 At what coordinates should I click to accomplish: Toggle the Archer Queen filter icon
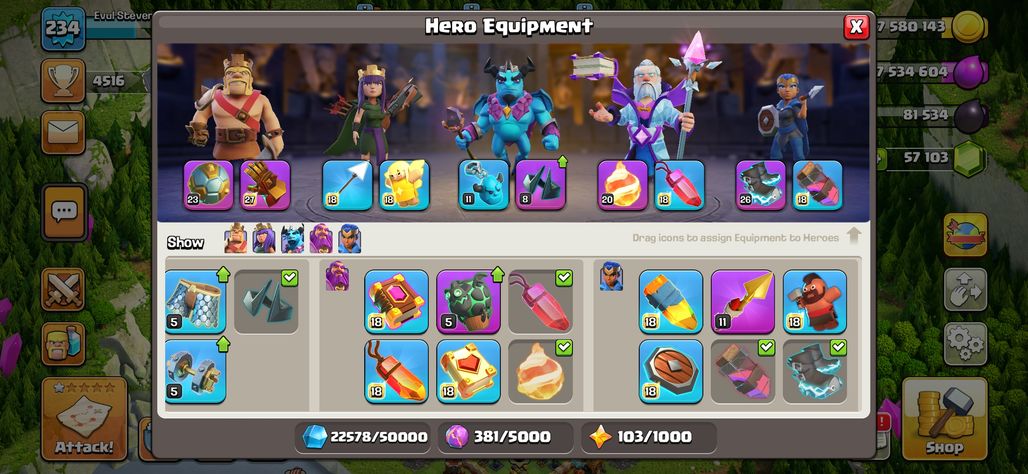pyautogui.click(x=264, y=238)
